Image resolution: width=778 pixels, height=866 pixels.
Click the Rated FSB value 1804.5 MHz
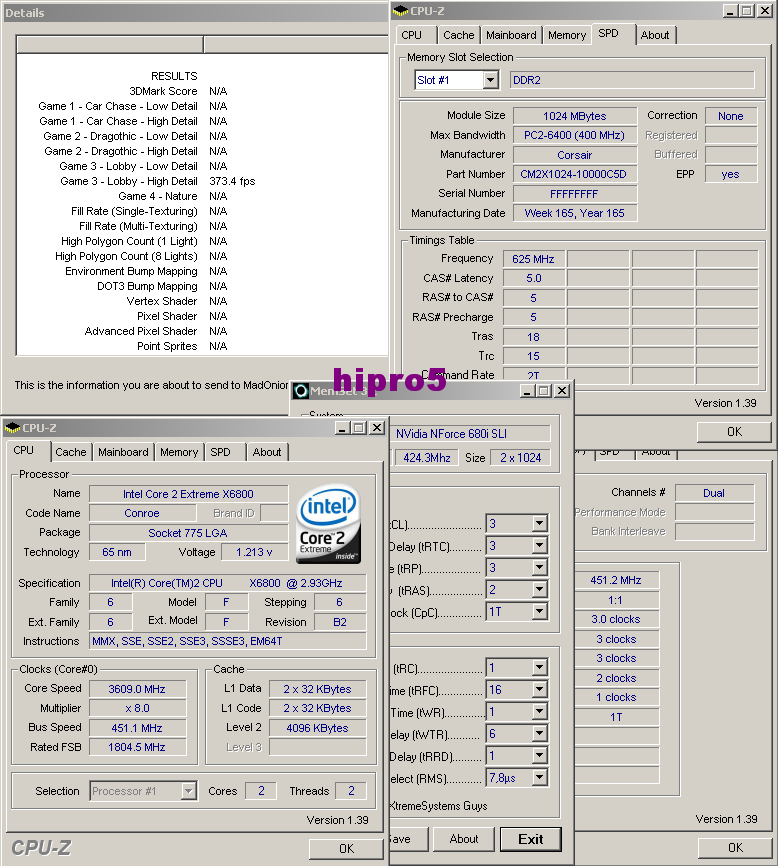[x=137, y=747]
